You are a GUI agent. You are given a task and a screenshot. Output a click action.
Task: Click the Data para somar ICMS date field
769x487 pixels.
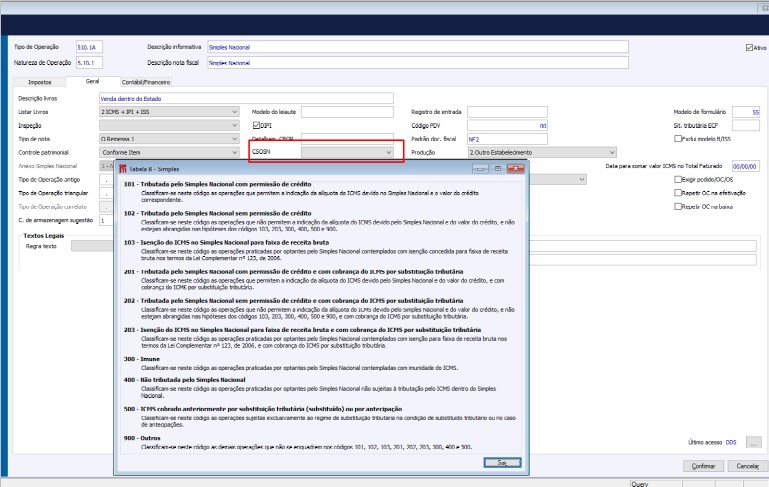746,166
